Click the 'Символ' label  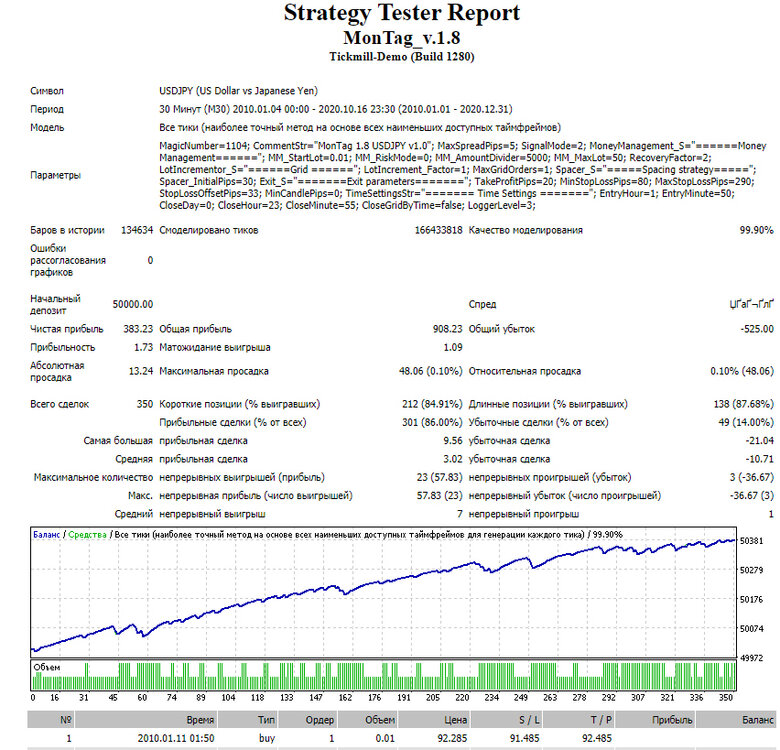(x=47, y=91)
